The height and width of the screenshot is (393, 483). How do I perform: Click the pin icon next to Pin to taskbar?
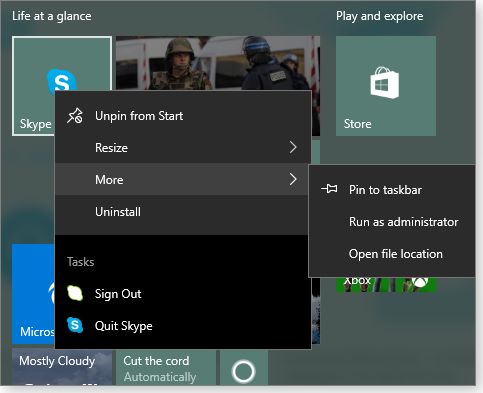click(x=329, y=189)
